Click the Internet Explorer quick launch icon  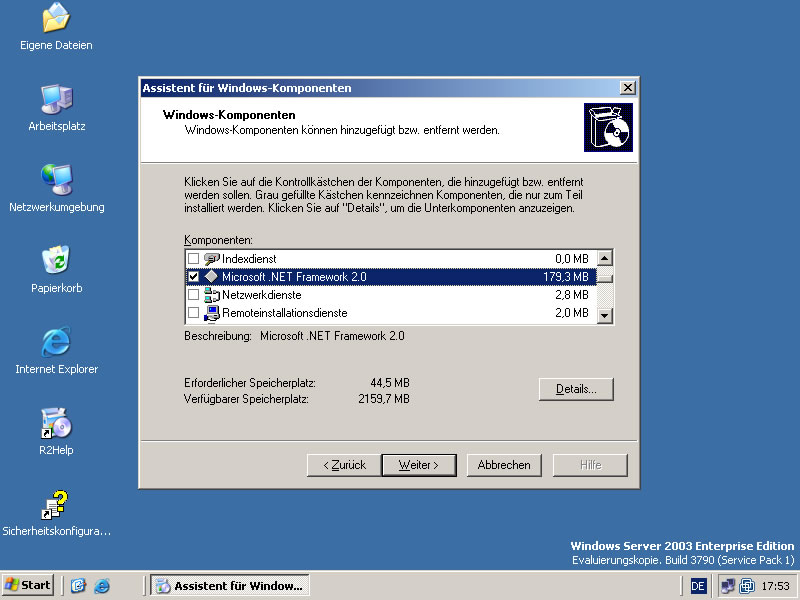pos(101,586)
